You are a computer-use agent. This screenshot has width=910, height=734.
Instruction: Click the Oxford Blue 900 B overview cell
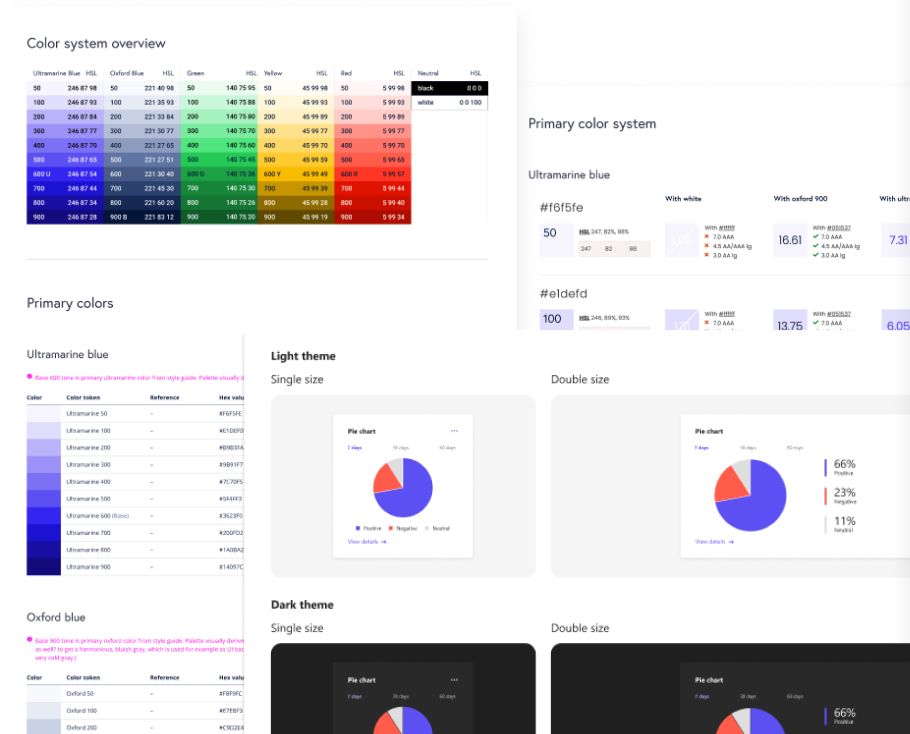pos(142,217)
